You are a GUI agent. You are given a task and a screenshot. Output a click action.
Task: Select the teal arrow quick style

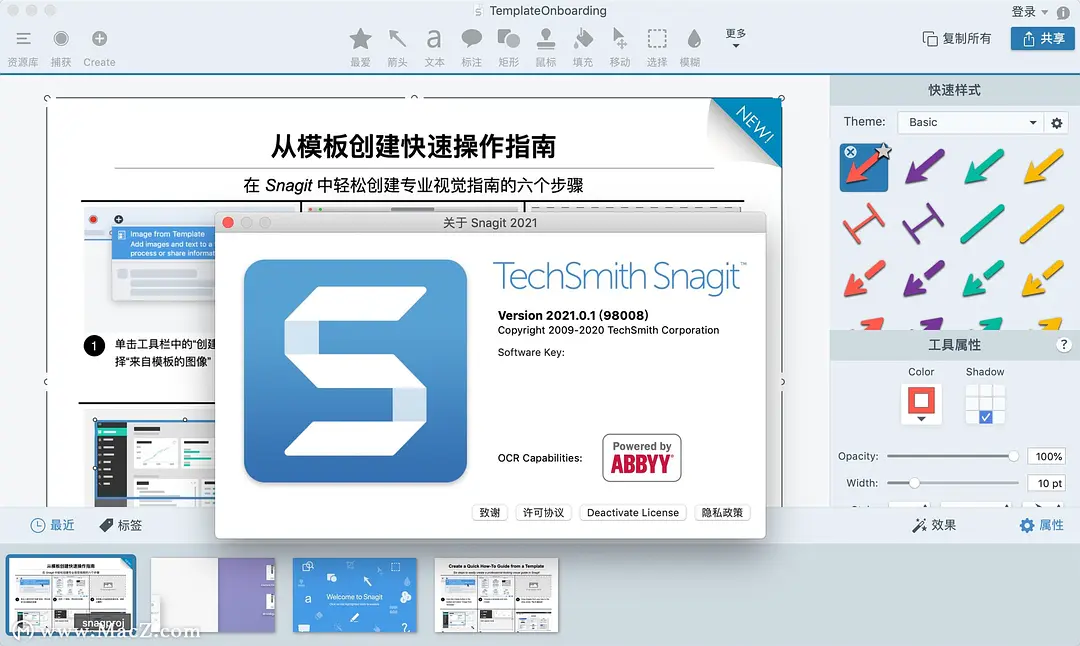[984, 167]
